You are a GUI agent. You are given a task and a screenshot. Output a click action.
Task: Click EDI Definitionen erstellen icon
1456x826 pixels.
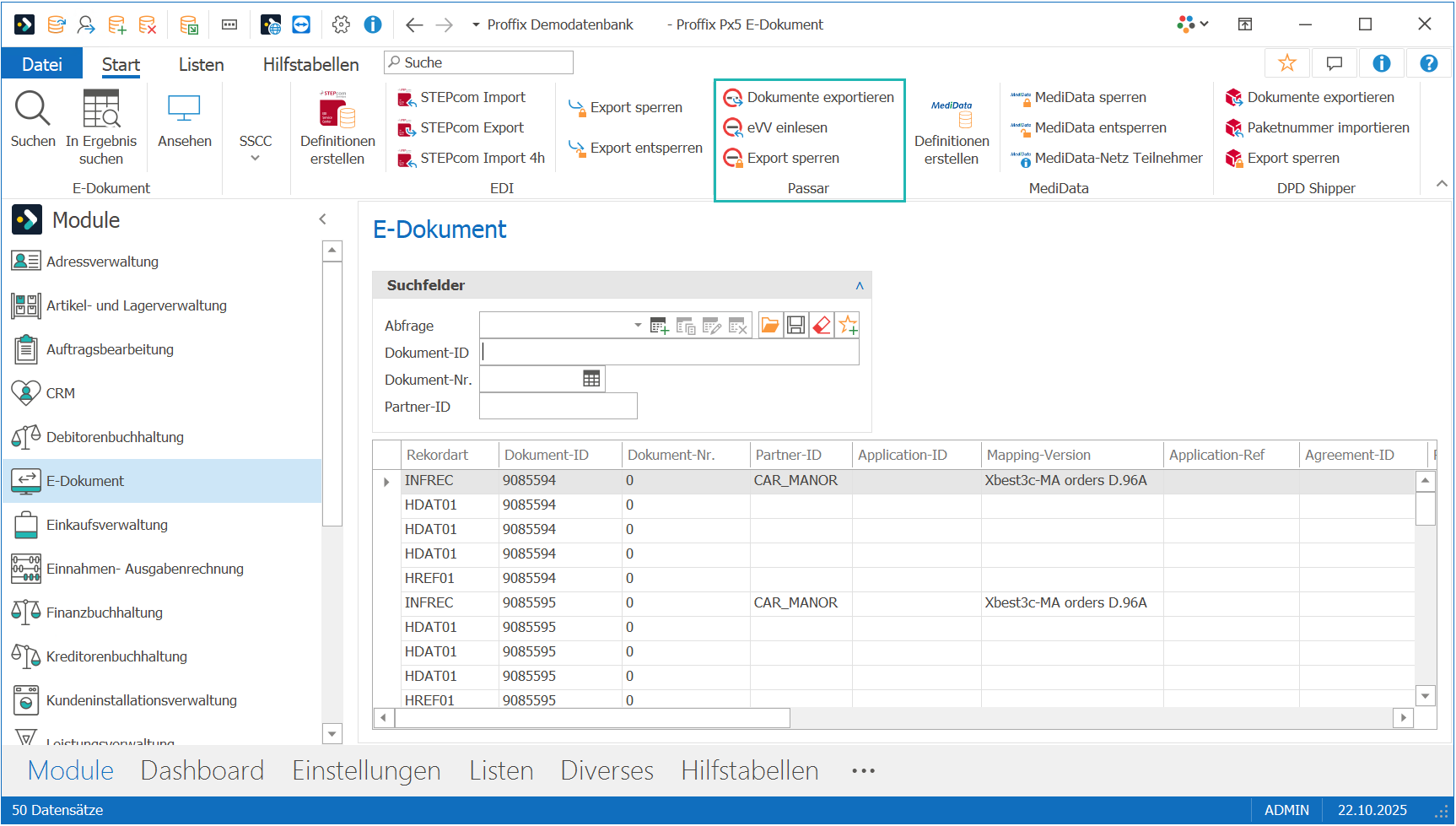pos(337,109)
